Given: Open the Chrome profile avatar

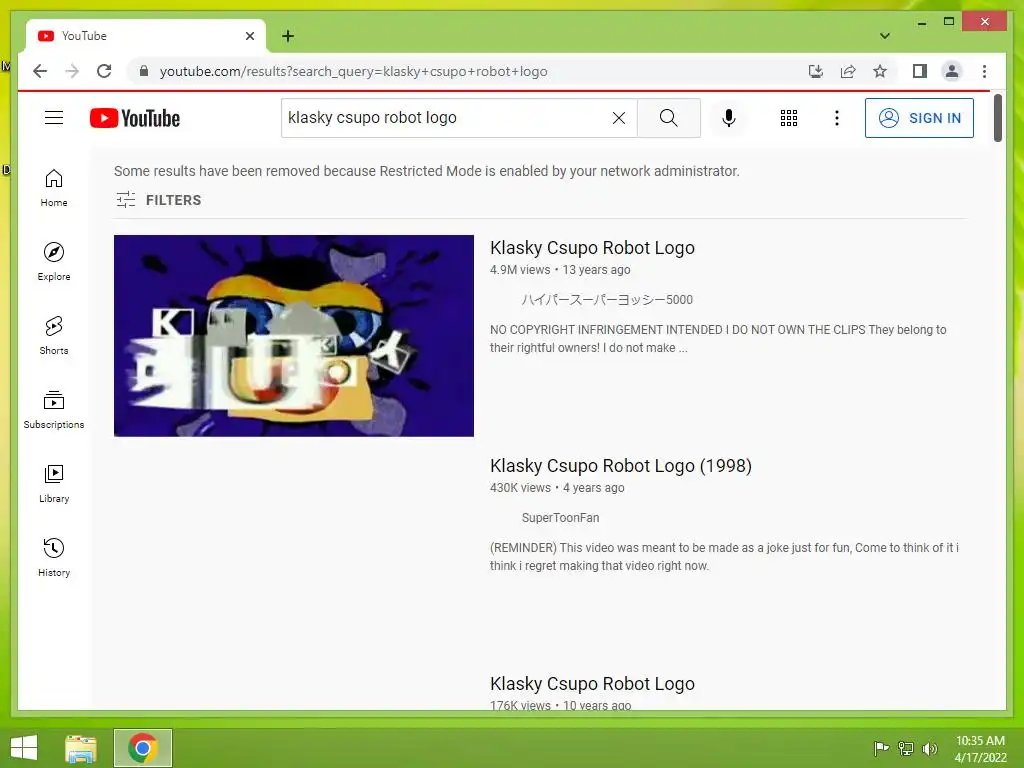Looking at the screenshot, I should pos(952,71).
